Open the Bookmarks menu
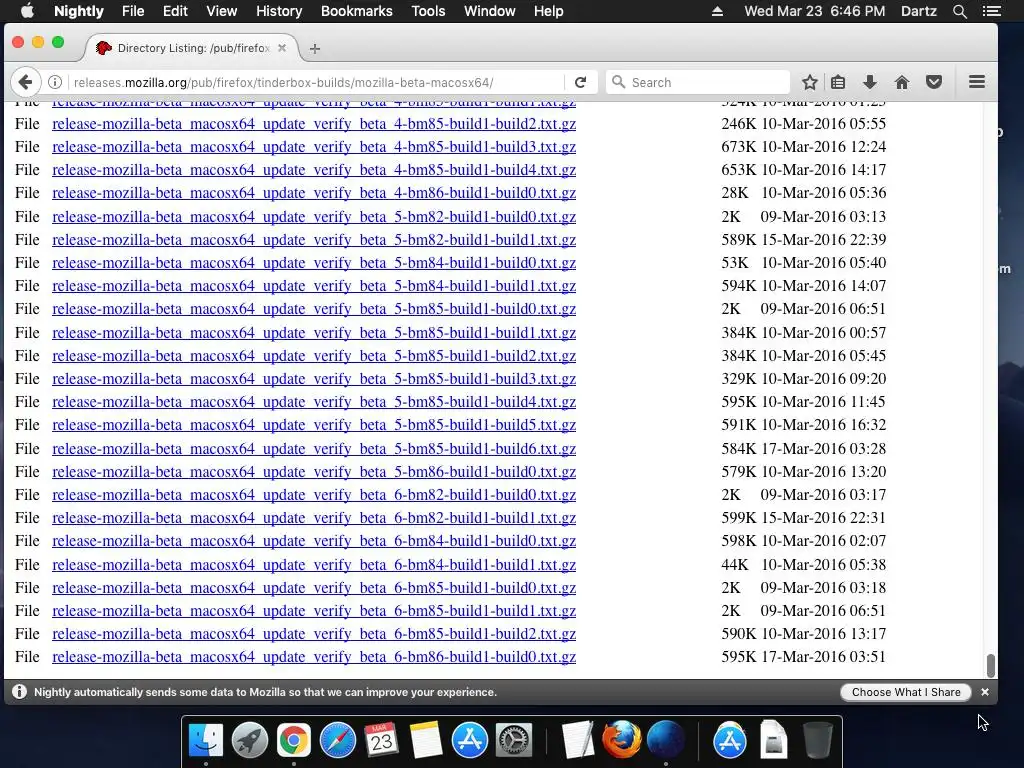 point(357,11)
